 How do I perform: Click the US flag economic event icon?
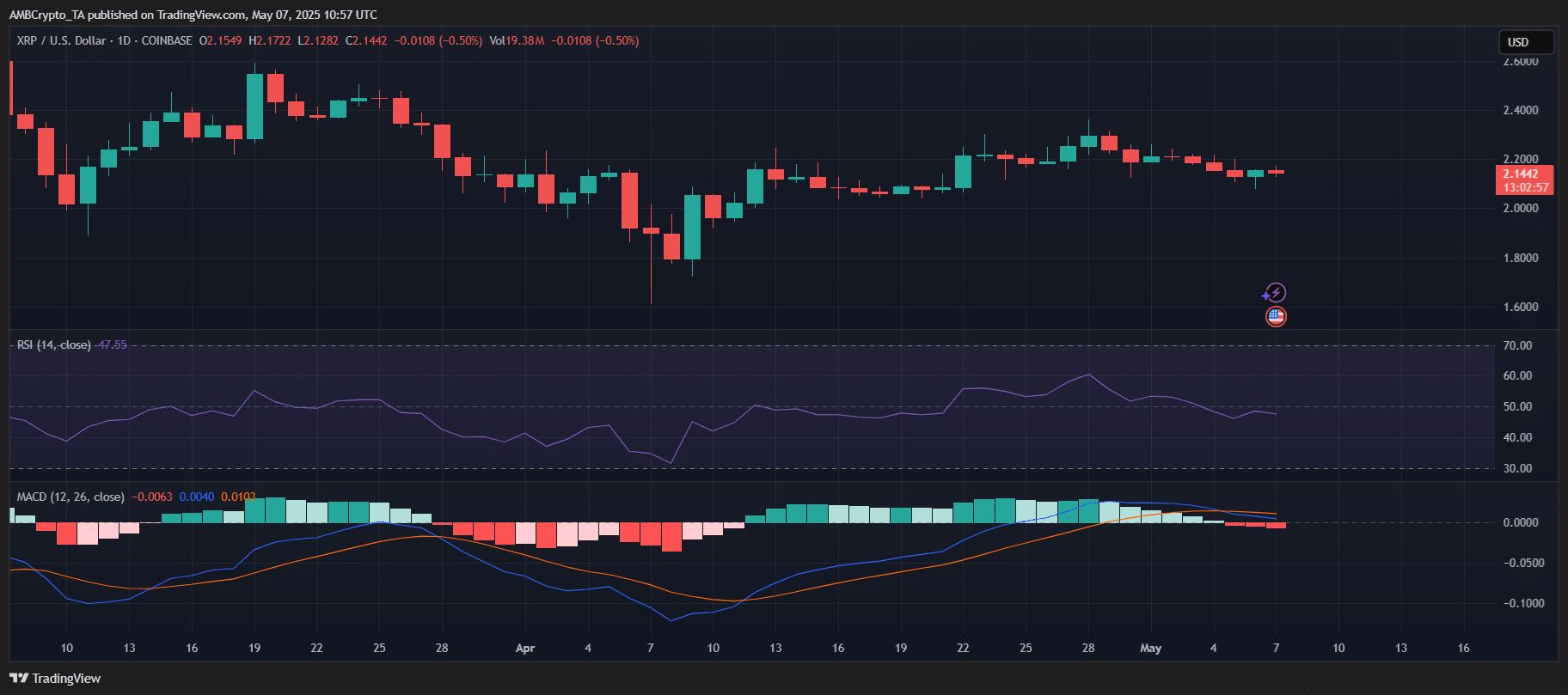(x=1276, y=317)
